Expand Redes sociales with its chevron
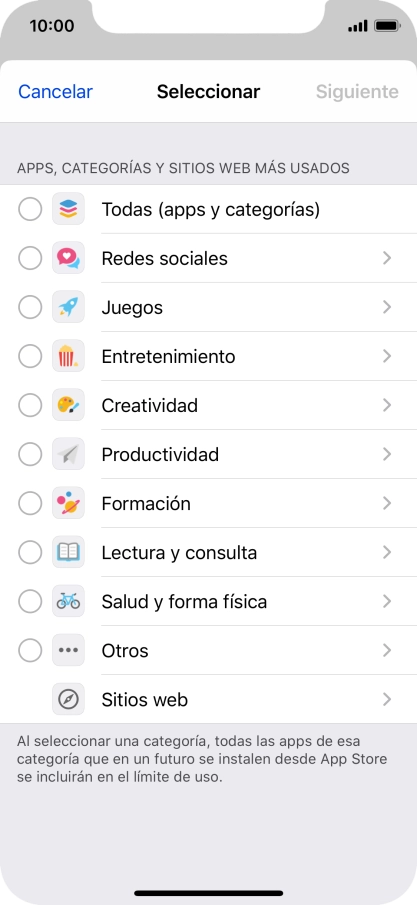Image resolution: width=417 pixels, height=905 pixels. pyautogui.click(x=387, y=258)
